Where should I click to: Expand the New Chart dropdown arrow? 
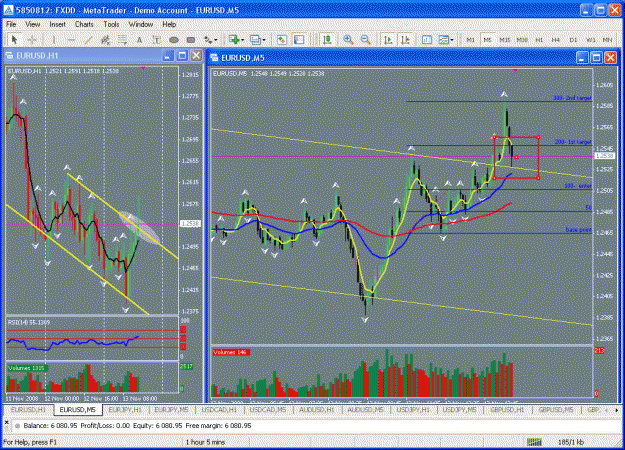tap(243, 40)
